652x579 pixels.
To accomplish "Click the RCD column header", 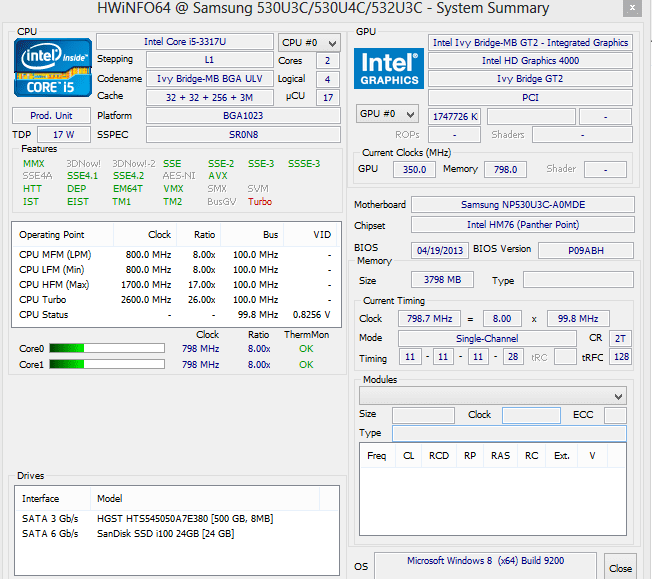I will click(x=439, y=455).
